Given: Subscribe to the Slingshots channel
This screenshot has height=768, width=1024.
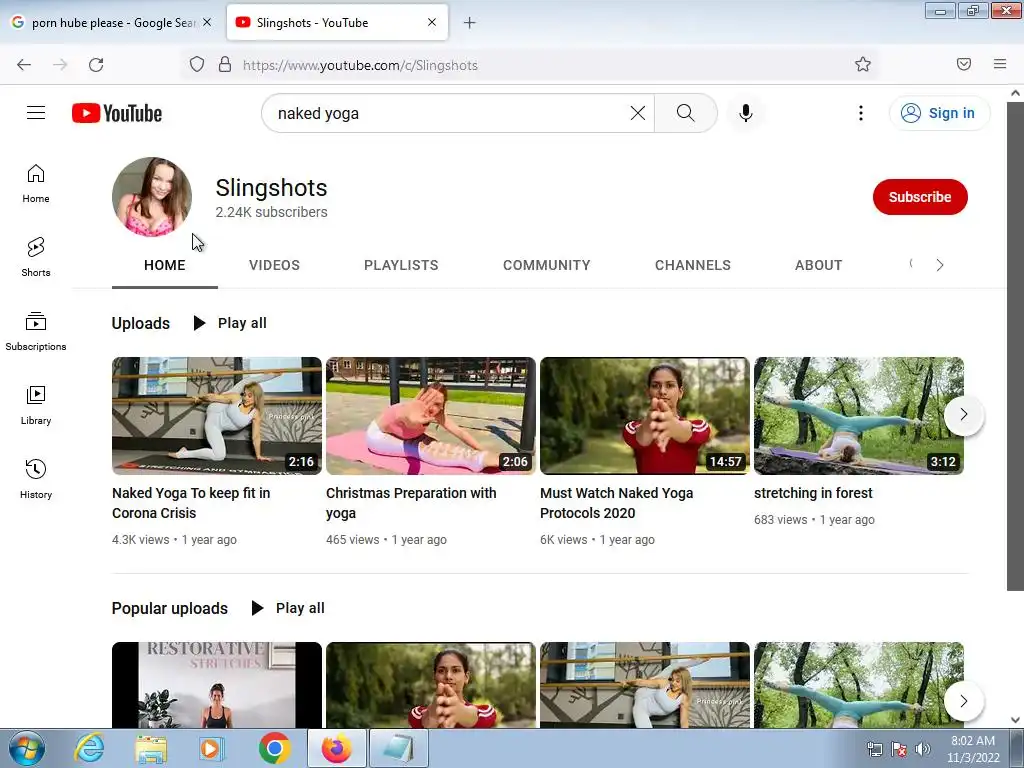Looking at the screenshot, I should (x=920, y=197).
